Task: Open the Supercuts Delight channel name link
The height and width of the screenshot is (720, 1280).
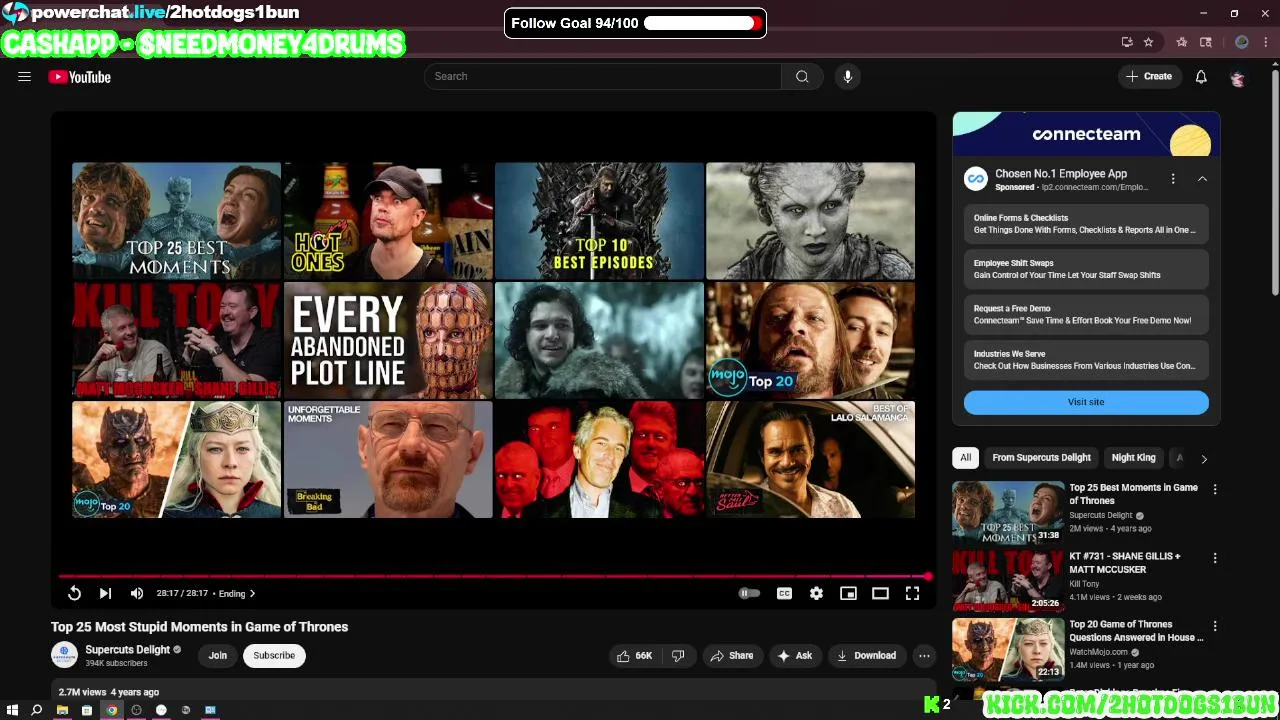Action: [127, 650]
